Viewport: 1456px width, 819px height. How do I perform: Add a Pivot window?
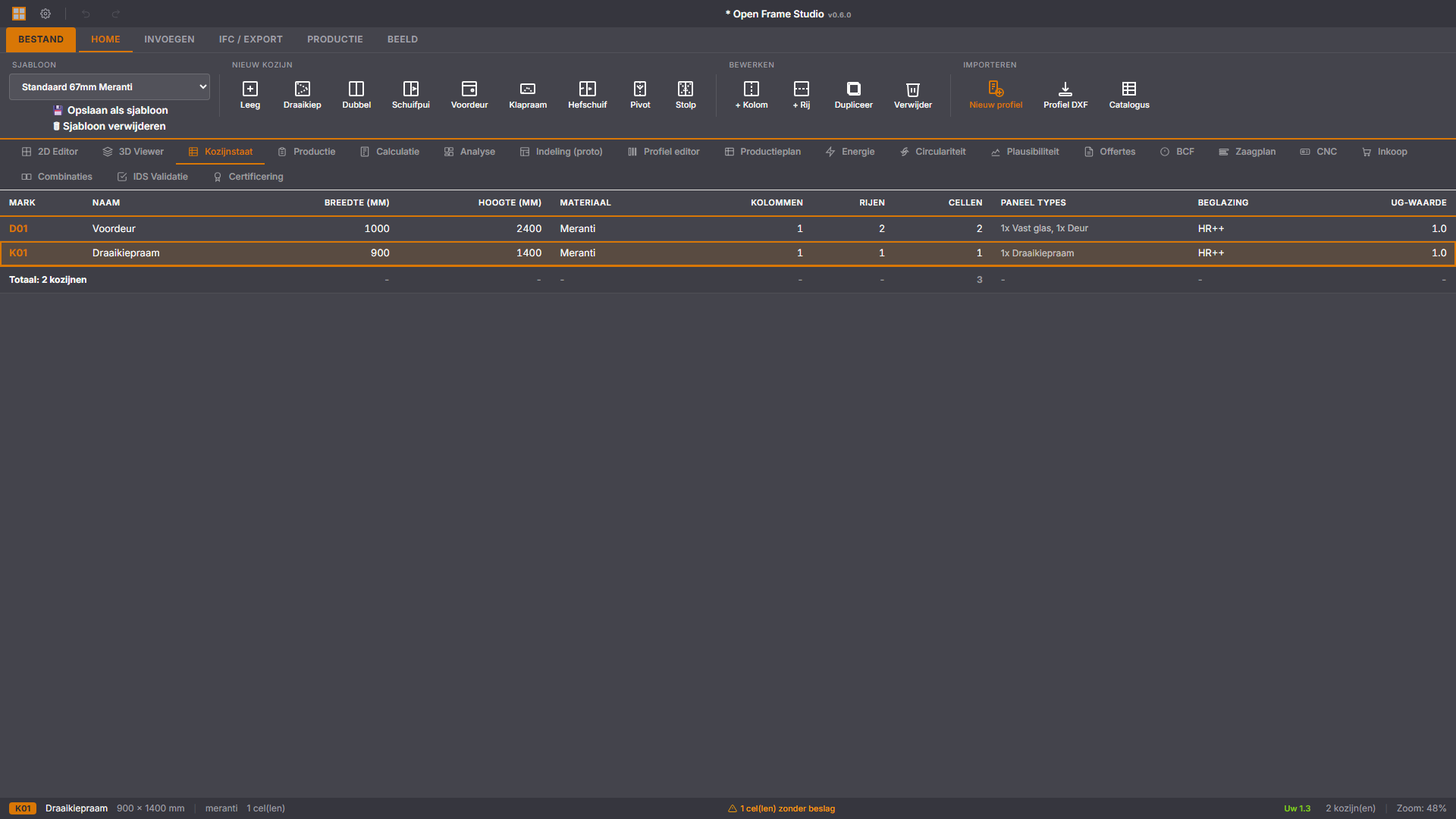click(x=639, y=95)
